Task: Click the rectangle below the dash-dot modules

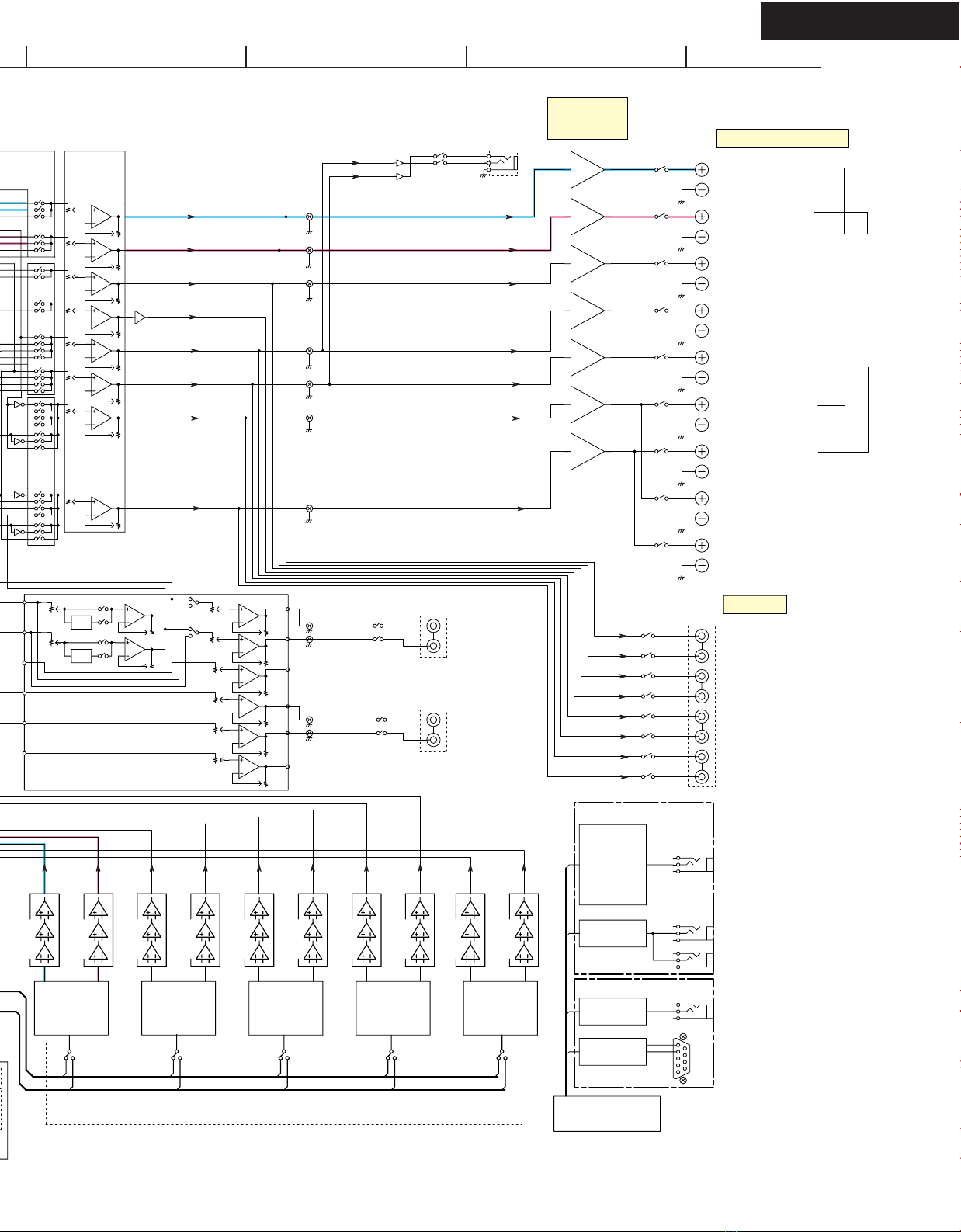Action: pyautogui.click(x=607, y=1113)
